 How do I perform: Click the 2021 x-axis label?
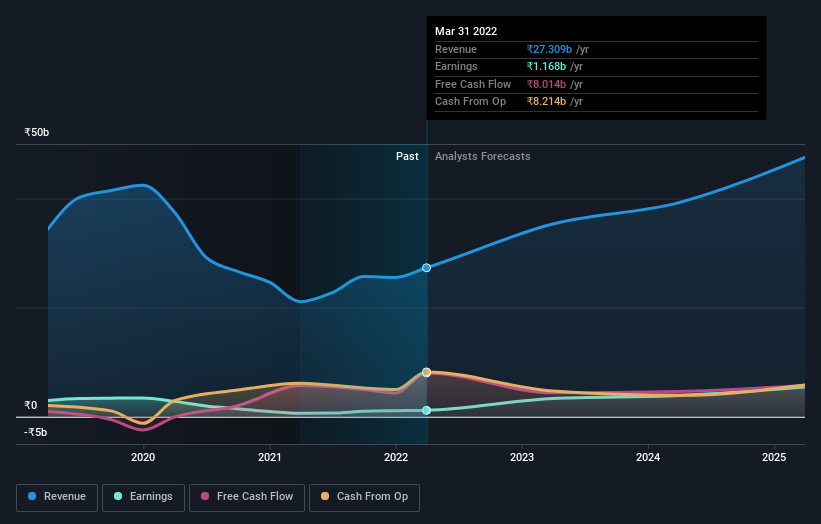pos(270,457)
